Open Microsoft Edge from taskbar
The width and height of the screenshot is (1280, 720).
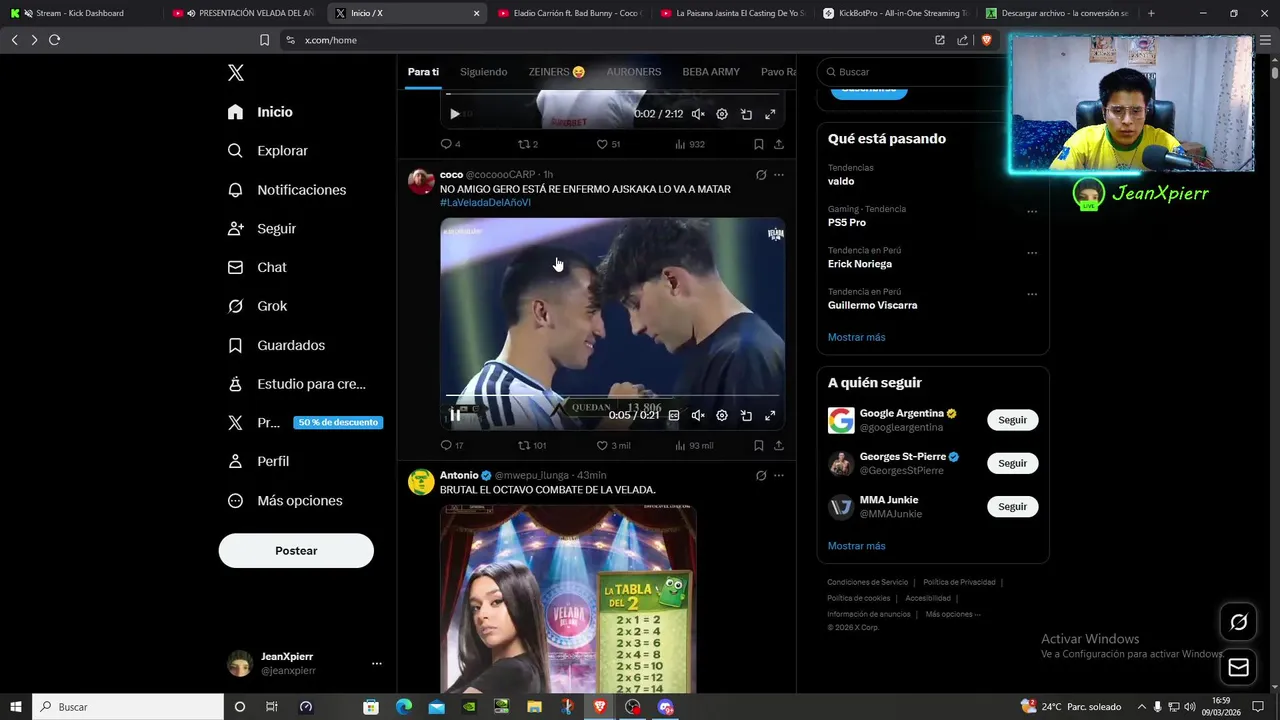click(x=403, y=707)
